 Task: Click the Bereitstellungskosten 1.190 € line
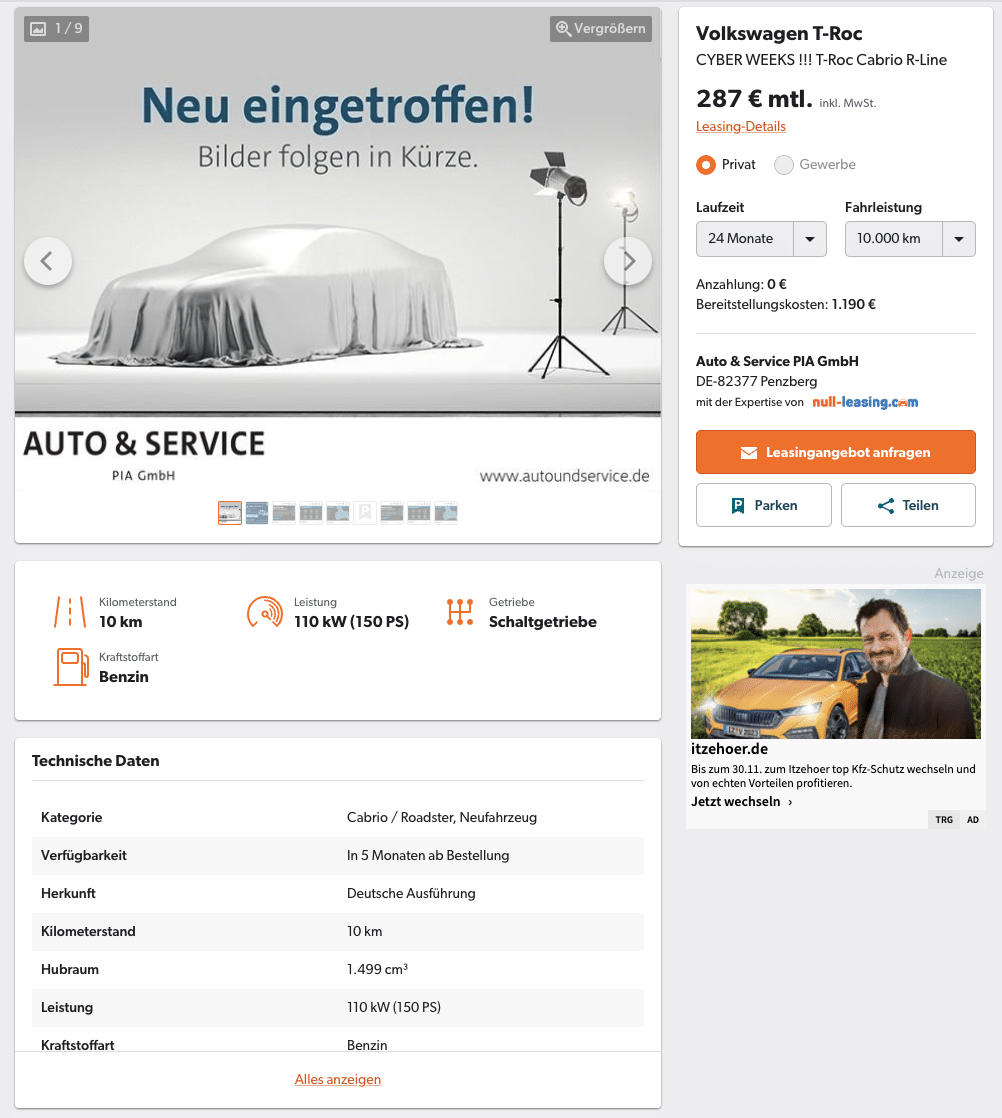click(x=786, y=304)
